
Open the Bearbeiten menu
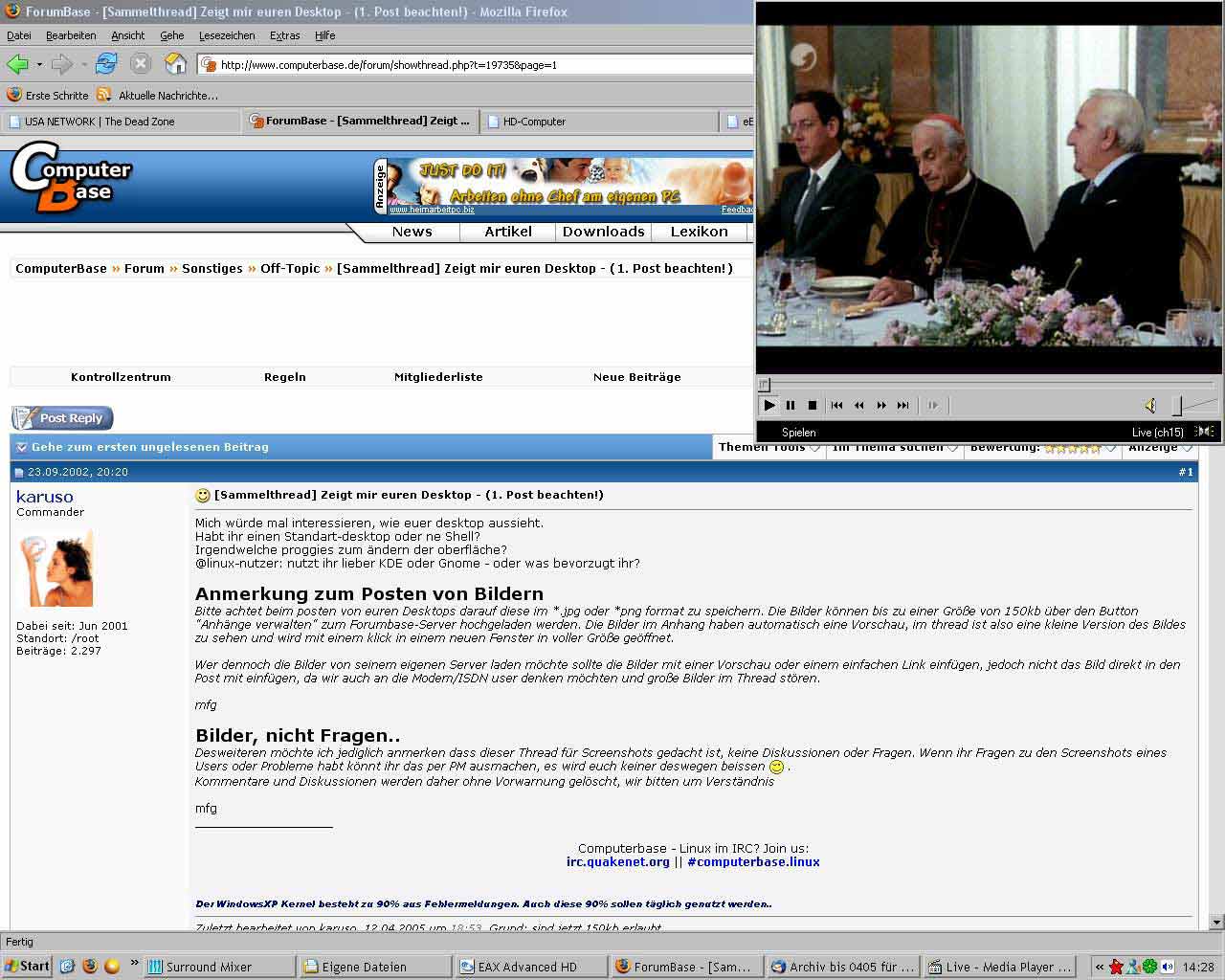point(71,35)
